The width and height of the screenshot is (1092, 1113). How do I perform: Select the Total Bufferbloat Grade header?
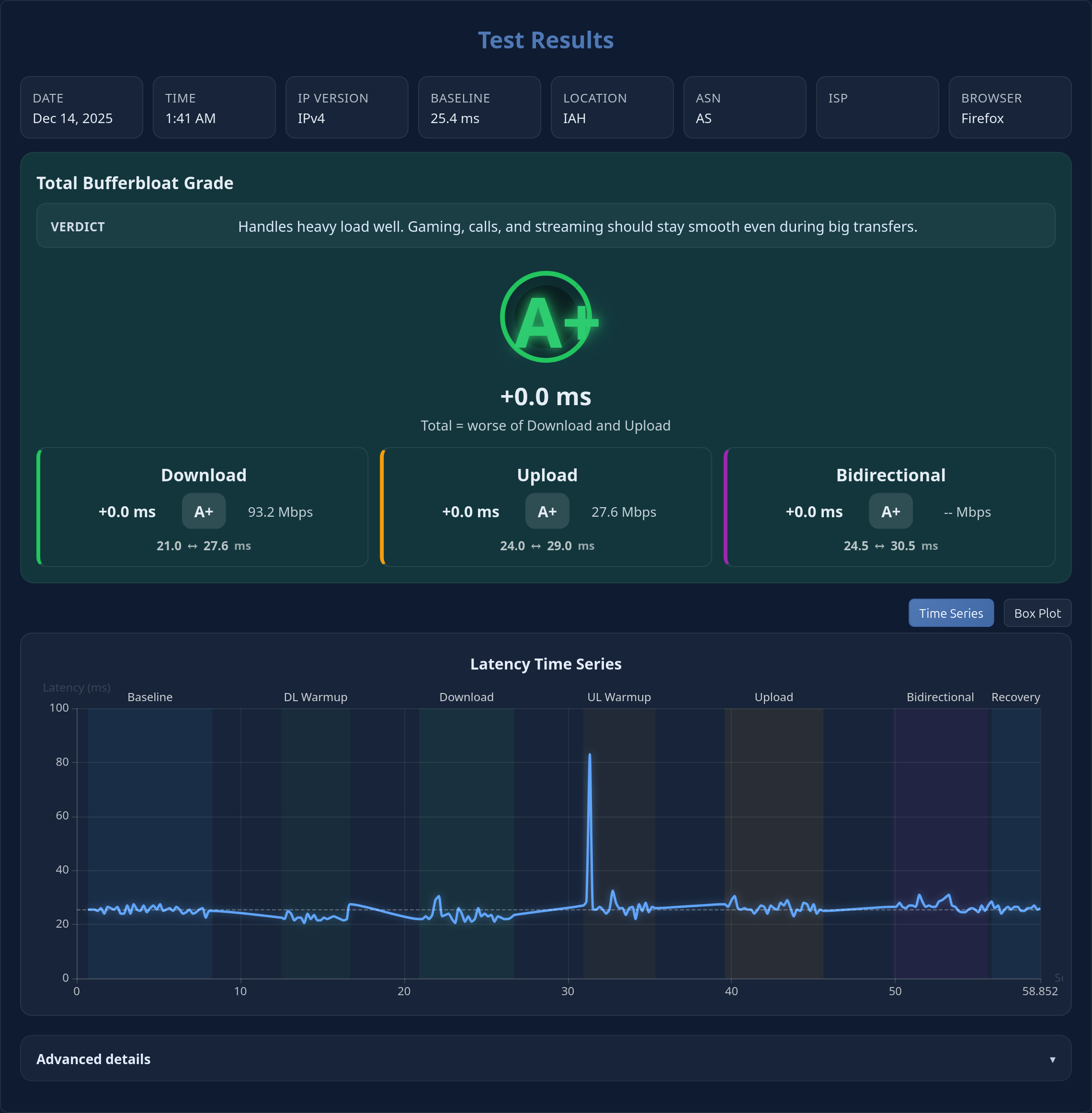click(135, 182)
